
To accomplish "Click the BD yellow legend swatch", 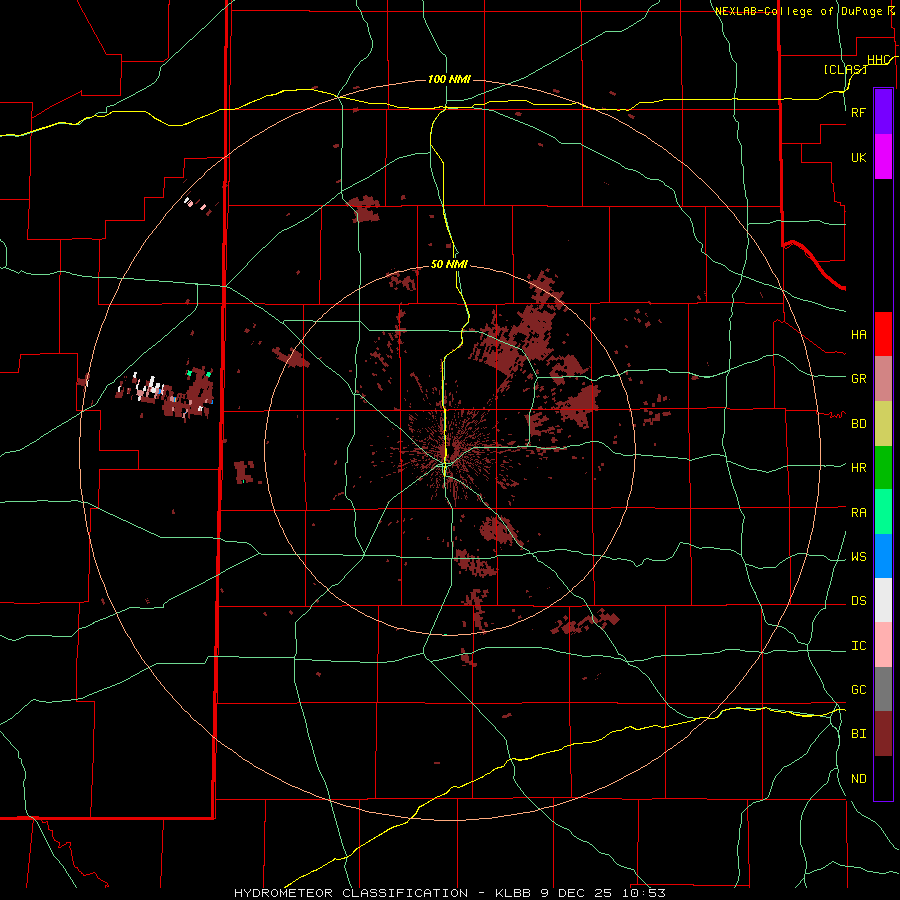I will pos(883,423).
